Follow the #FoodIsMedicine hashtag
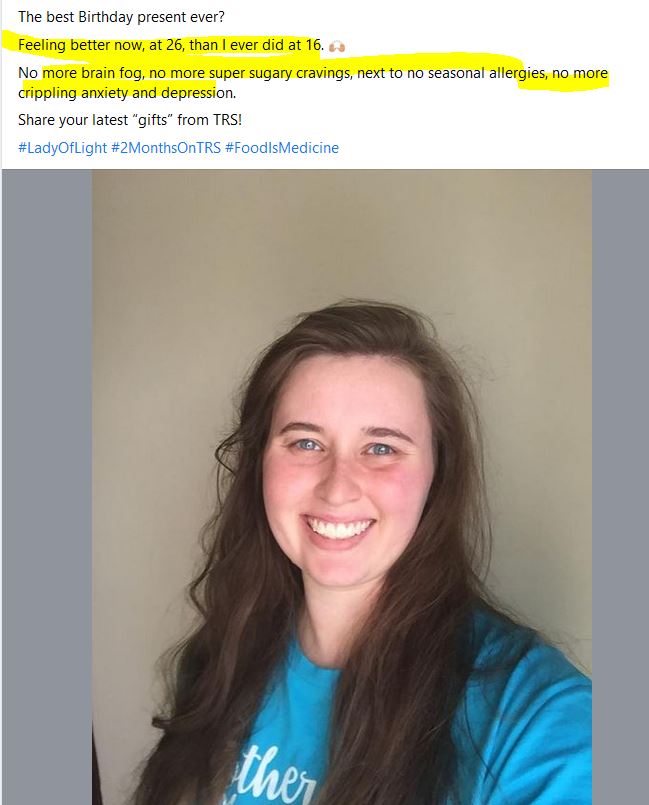649x805 pixels. tap(282, 148)
